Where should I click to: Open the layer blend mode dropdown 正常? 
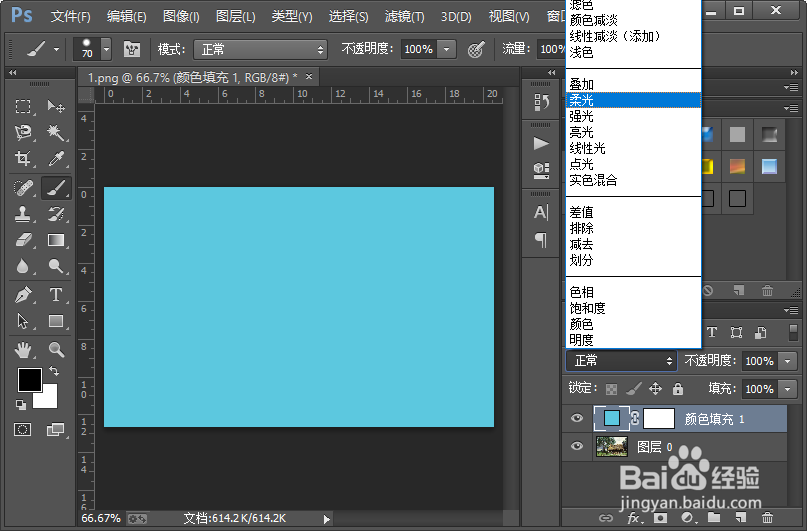[x=621, y=361]
